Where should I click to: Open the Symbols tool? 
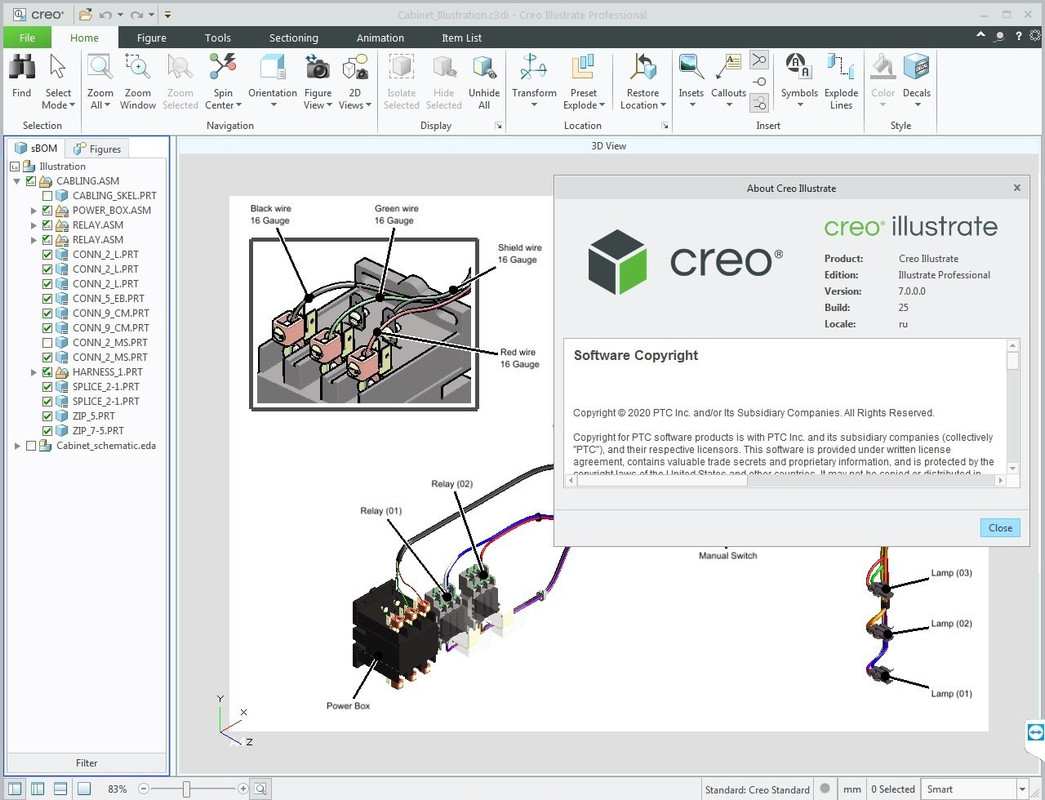click(x=799, y=81)
